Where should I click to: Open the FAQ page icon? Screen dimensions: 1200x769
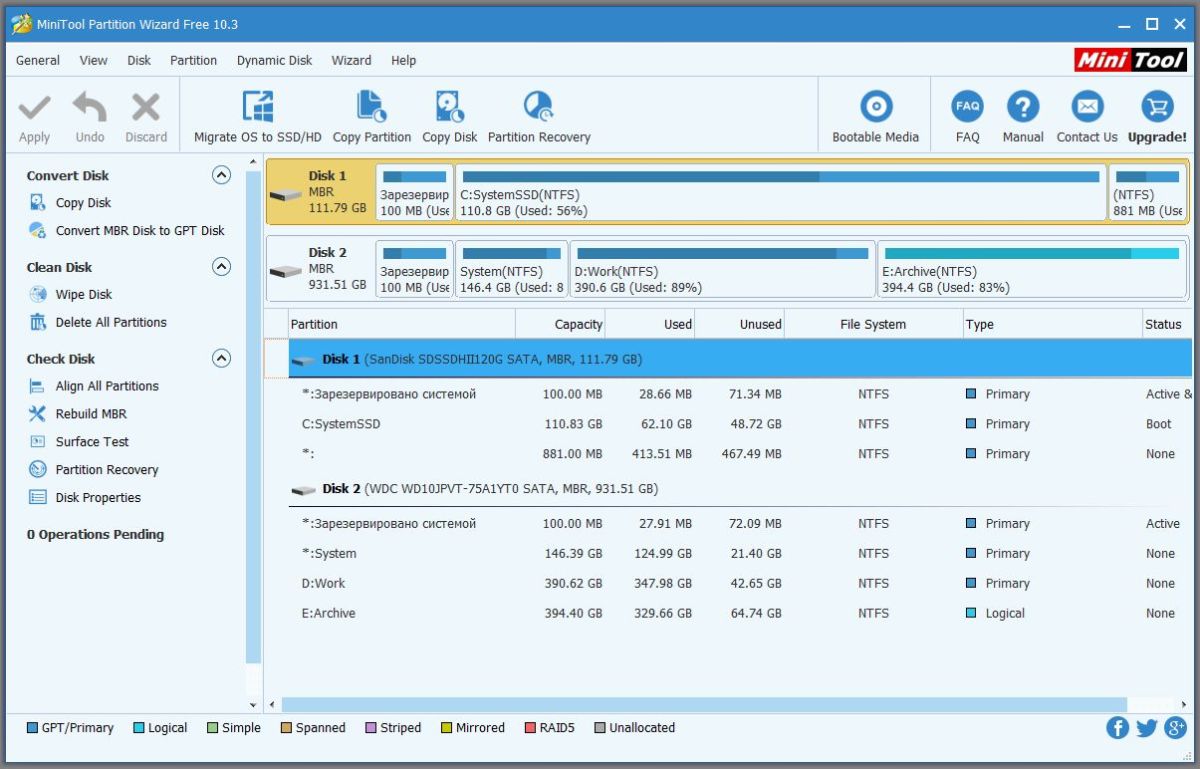click(x=967, y=106)
